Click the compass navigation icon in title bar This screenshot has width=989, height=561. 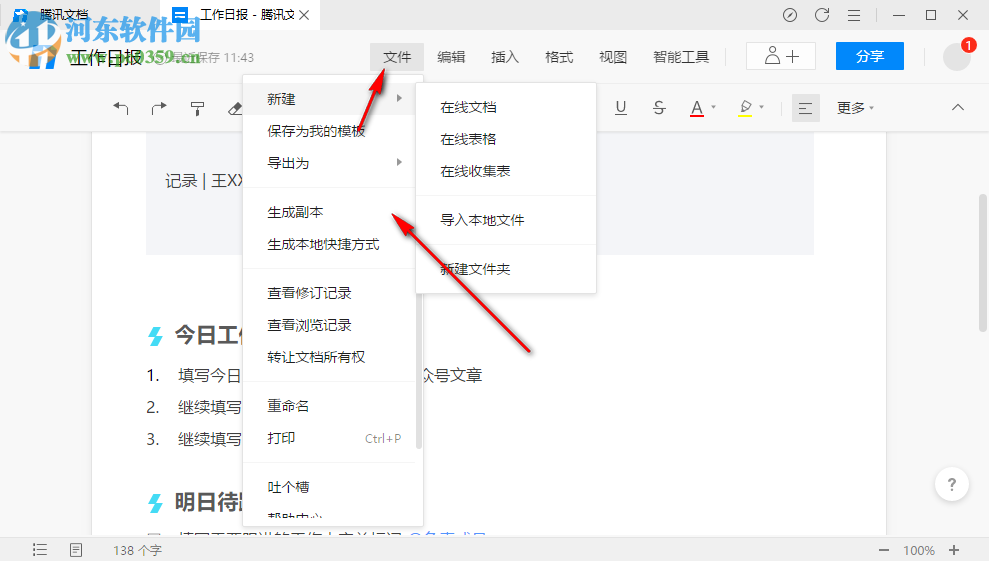[790, 15]
